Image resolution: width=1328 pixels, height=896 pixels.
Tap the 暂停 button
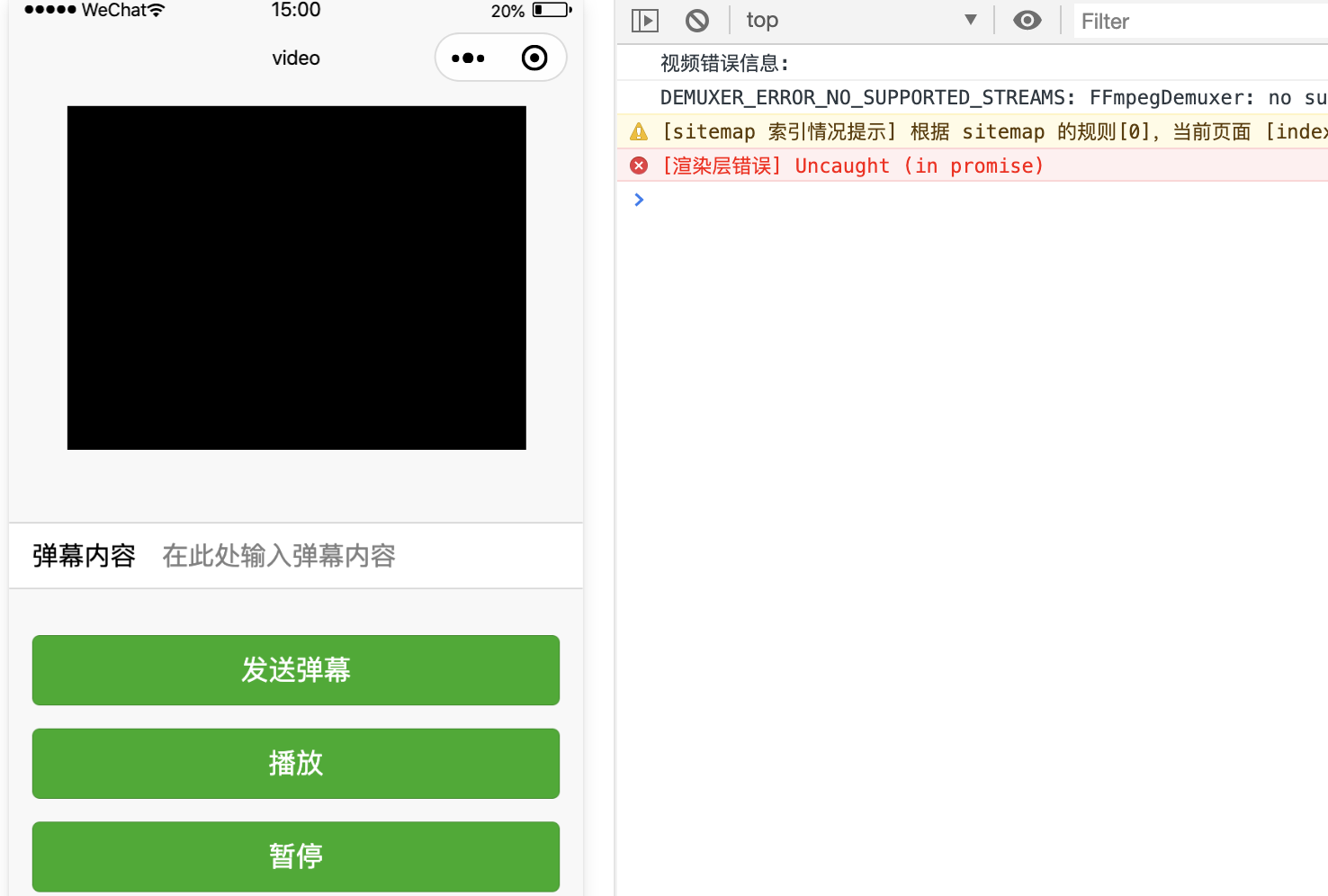(296, 856)
